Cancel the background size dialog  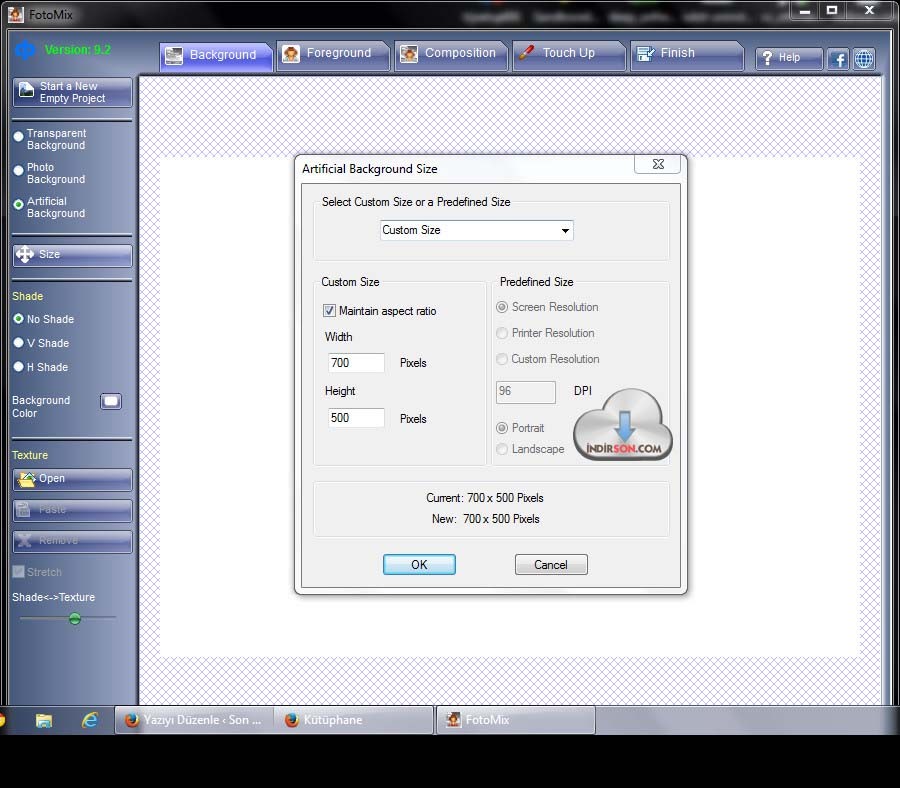coord(551,565)
